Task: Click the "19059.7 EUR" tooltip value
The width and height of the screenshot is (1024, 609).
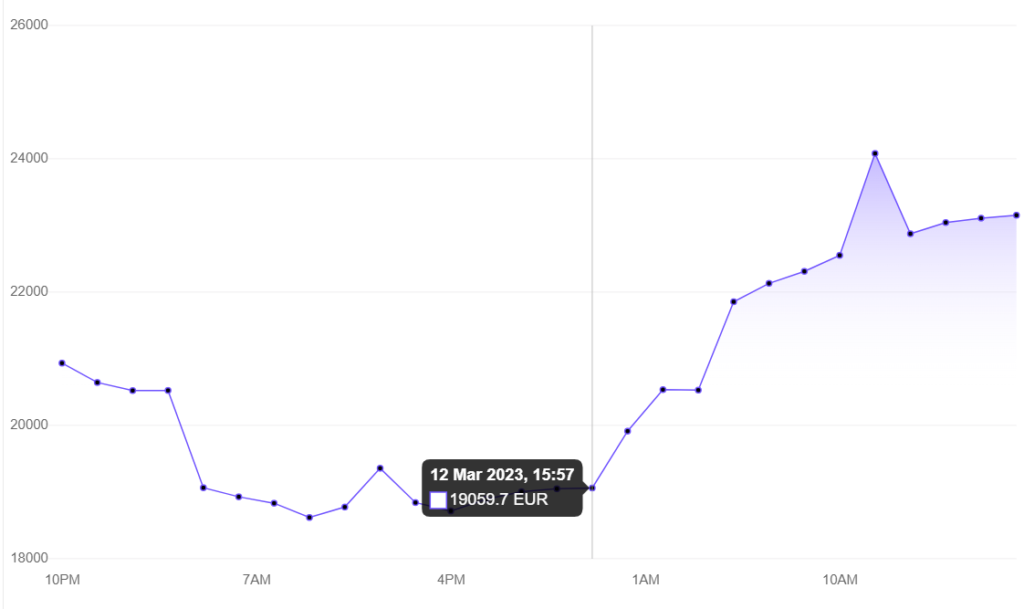Action: (x=498, y=500)
